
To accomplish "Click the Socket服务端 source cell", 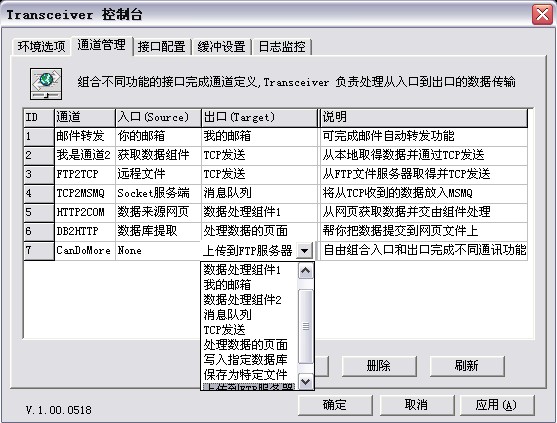I will (x=158, y=194).
